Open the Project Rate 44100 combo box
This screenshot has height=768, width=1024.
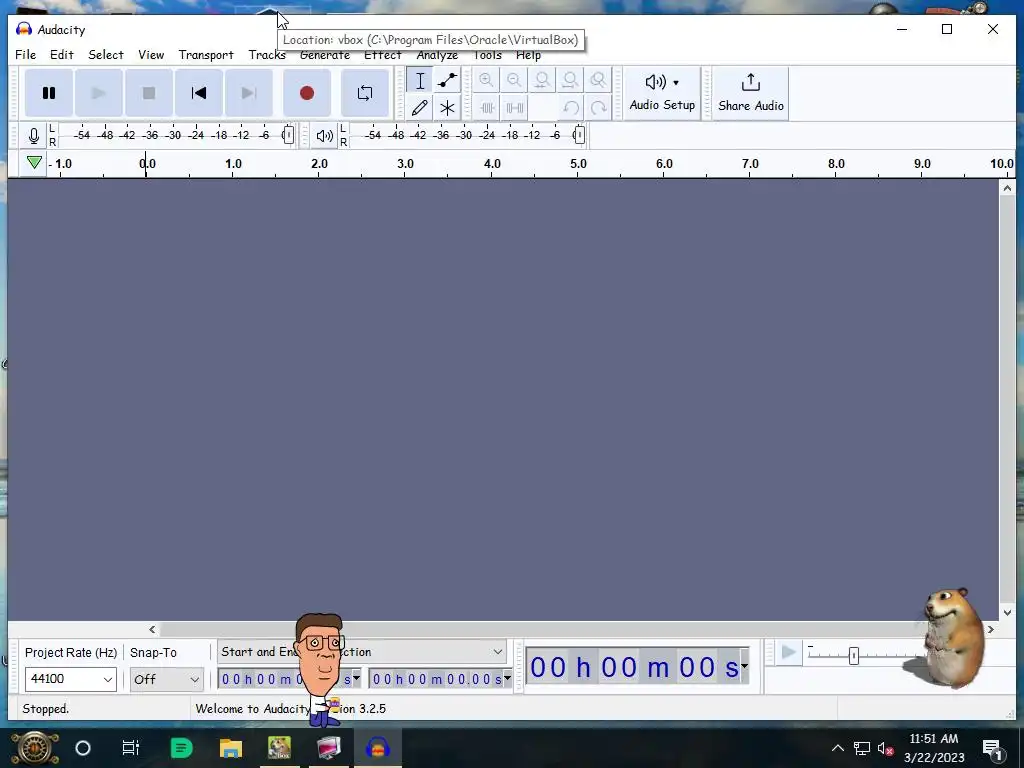[71, 679]
